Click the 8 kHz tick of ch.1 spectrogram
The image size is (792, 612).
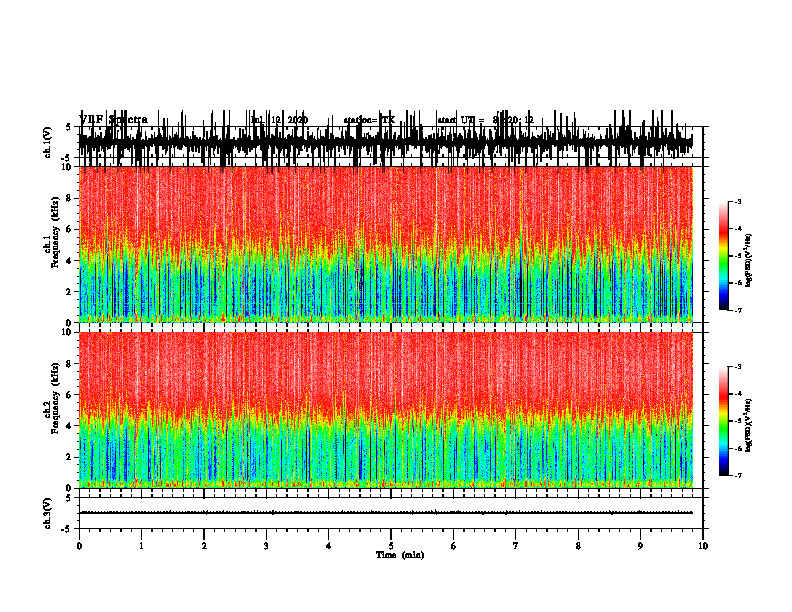pyautogui.click(x=69, y=198)
